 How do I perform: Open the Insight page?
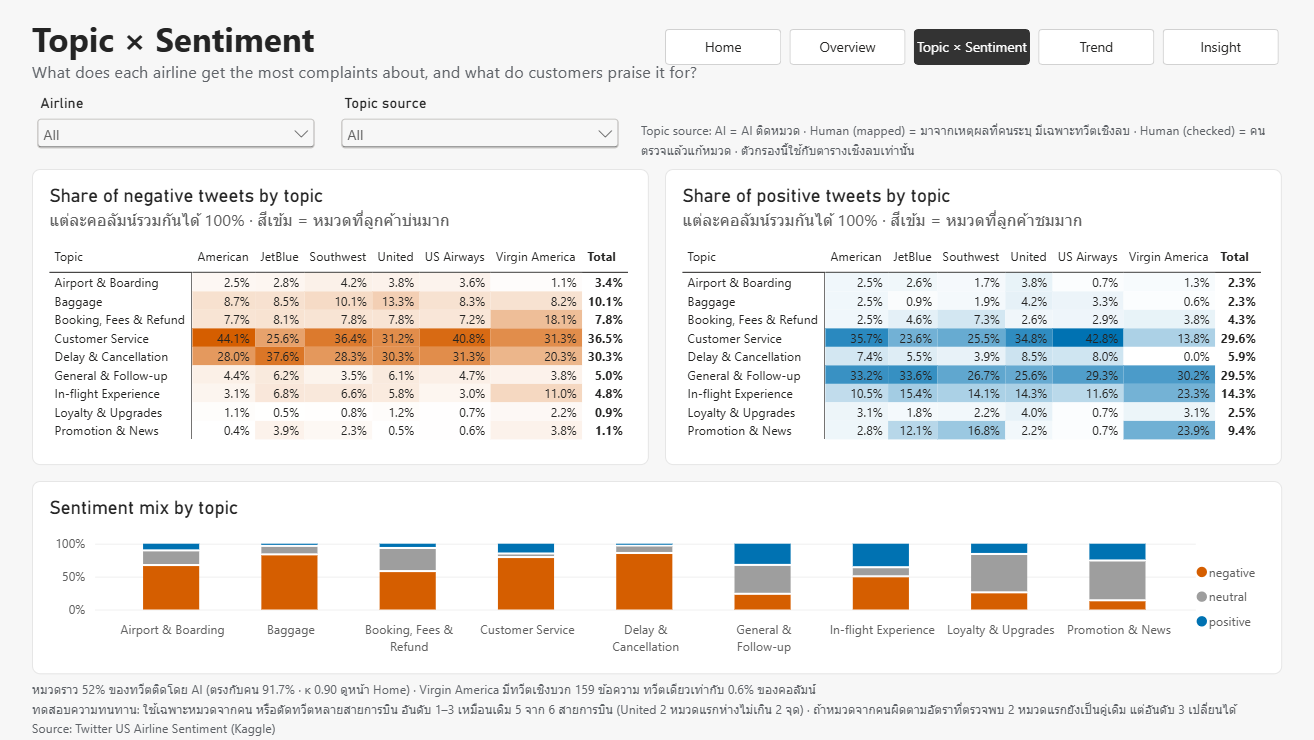1220,47
